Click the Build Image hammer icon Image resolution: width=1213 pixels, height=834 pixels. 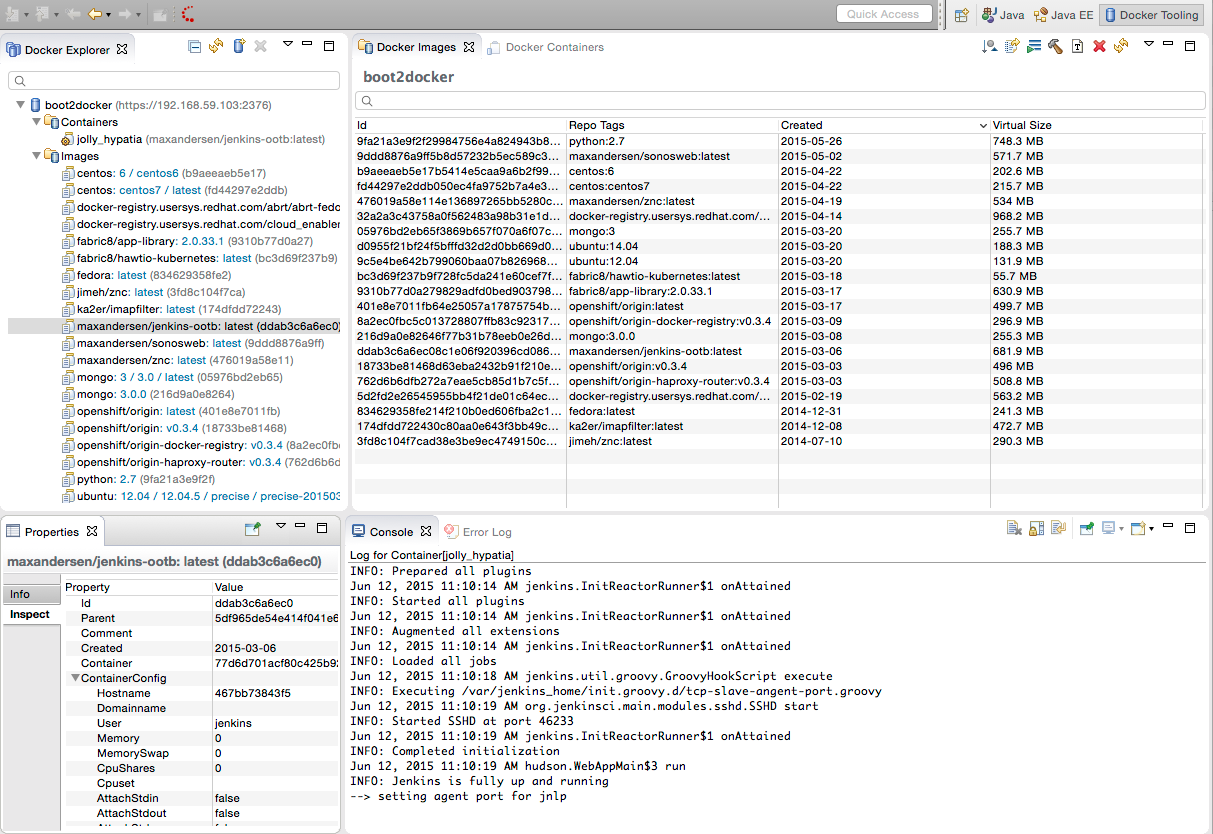click(1055, 46)
